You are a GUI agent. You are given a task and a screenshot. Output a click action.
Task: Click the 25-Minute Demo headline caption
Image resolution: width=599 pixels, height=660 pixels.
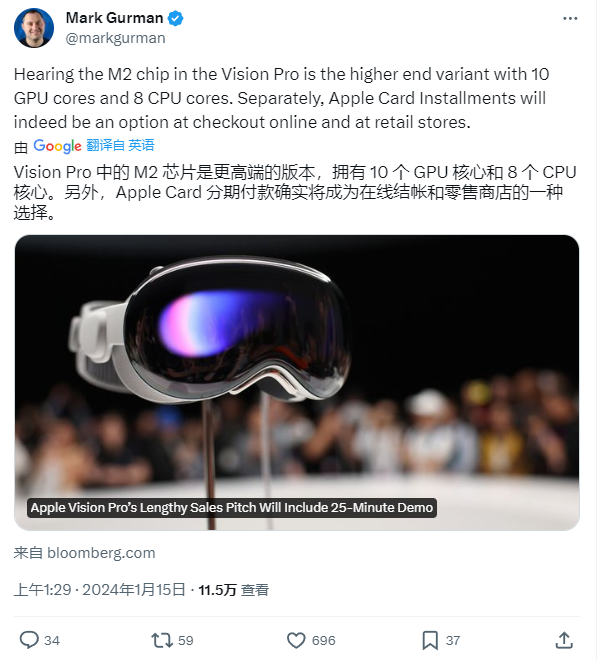pyautogui.click(x=232, y=509)
